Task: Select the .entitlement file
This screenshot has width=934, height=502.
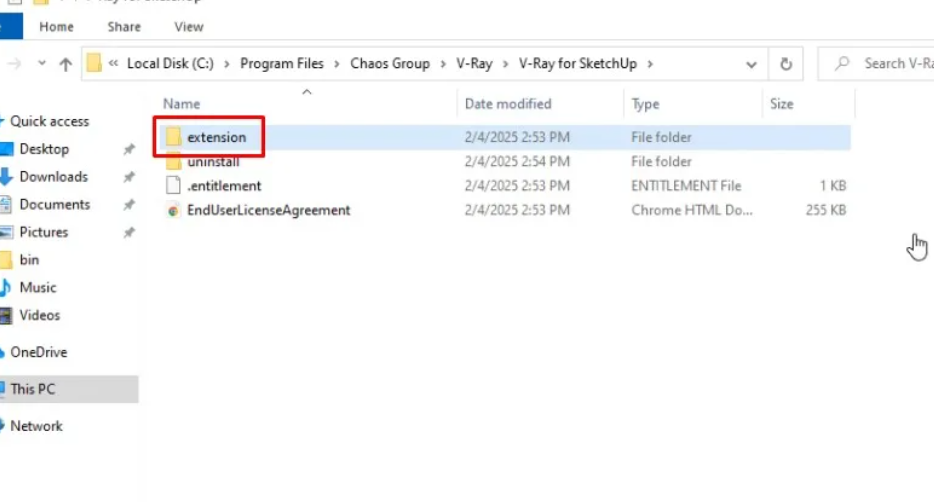Action: click(x=223, y=185)
